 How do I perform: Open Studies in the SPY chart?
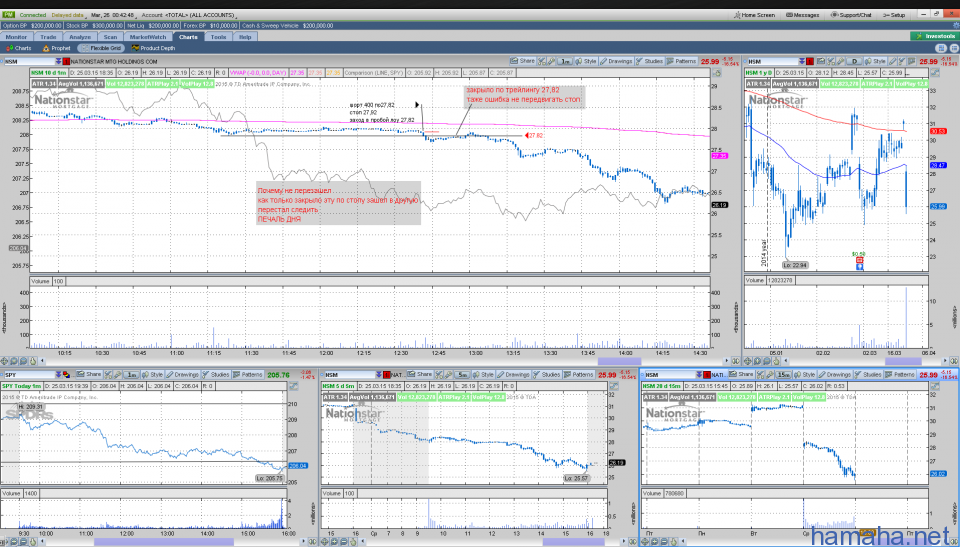[x=216, y=374]
